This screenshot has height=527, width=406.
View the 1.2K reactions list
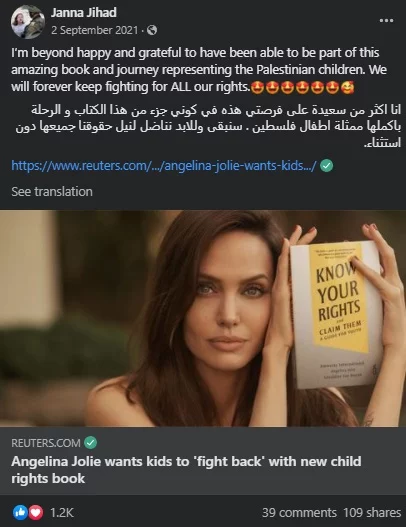62,513
